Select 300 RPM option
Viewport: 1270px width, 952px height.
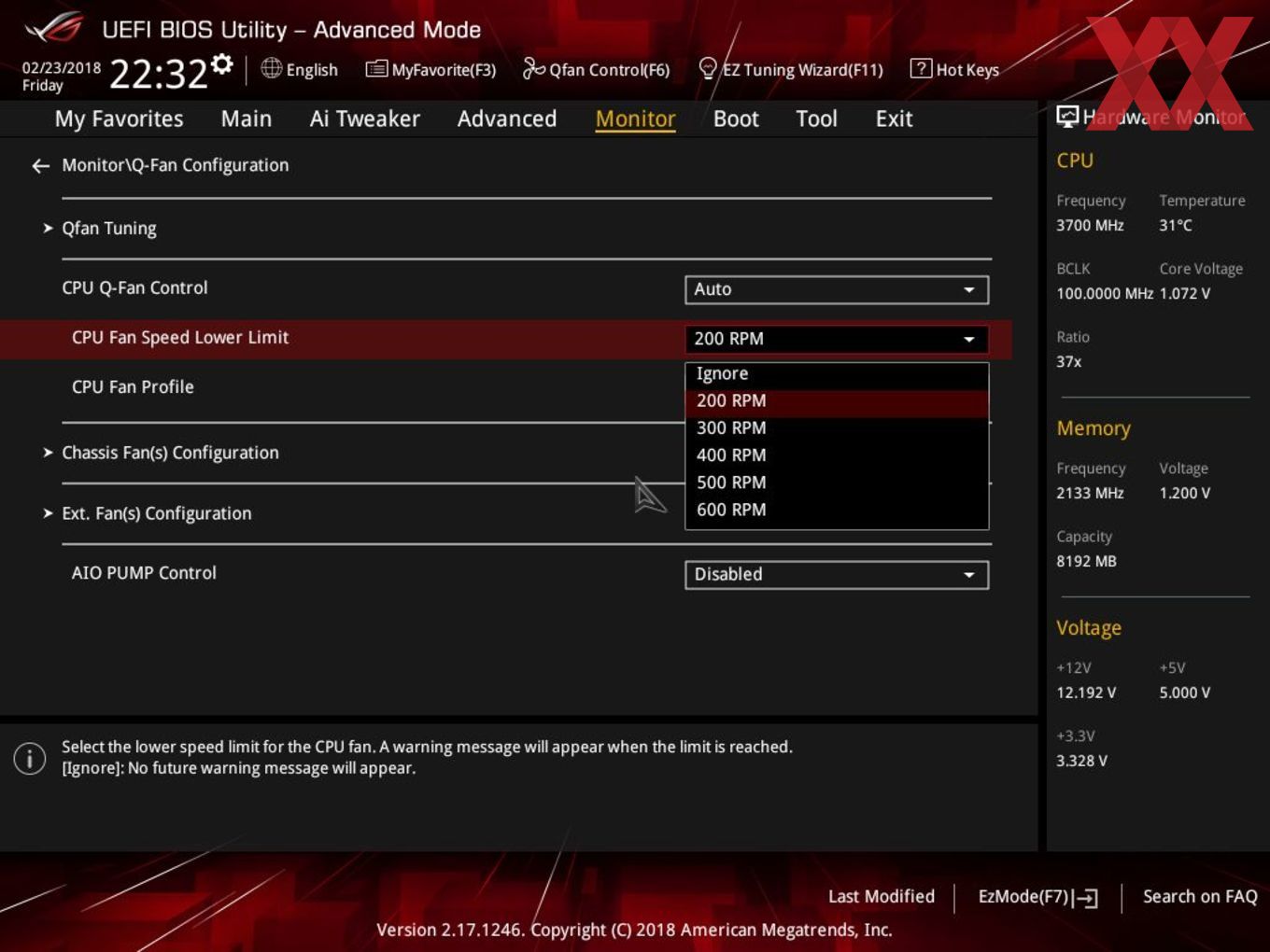tap(837, 427)
